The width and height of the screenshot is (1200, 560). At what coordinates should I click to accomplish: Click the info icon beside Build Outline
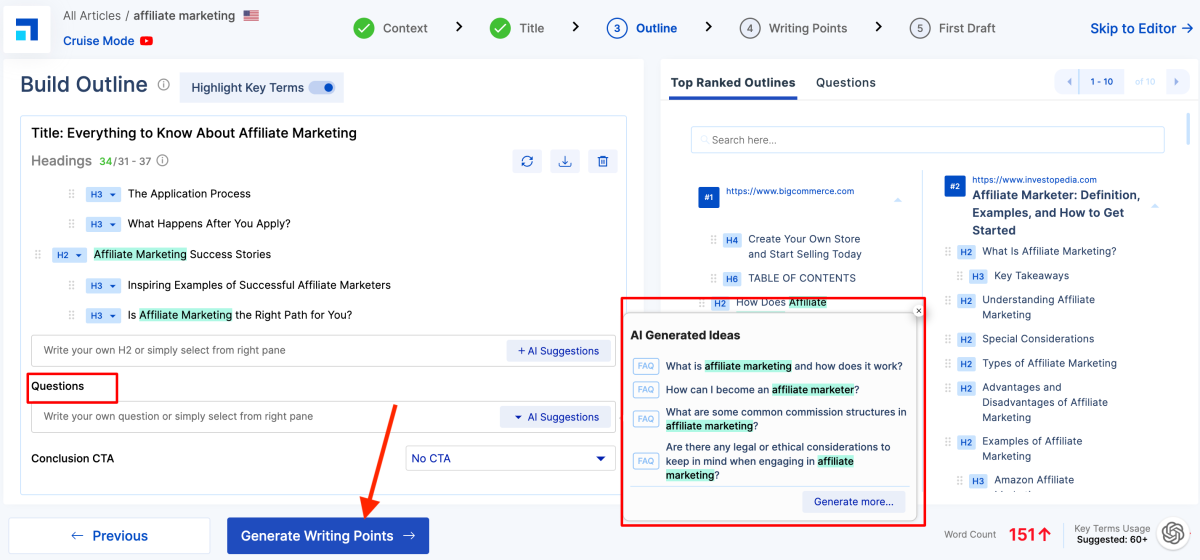point(164,86)
